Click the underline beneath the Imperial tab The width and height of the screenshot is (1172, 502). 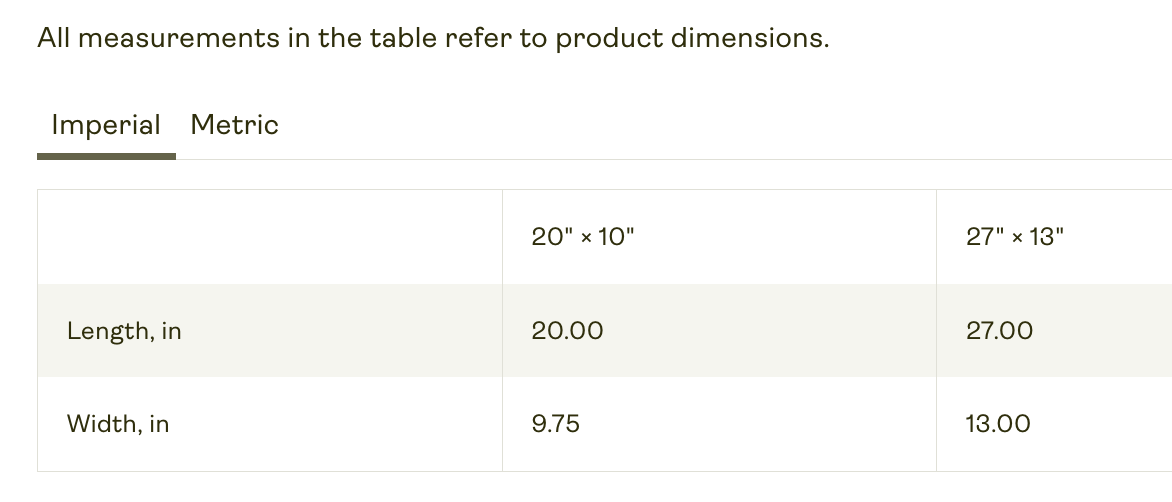[106, 156]
